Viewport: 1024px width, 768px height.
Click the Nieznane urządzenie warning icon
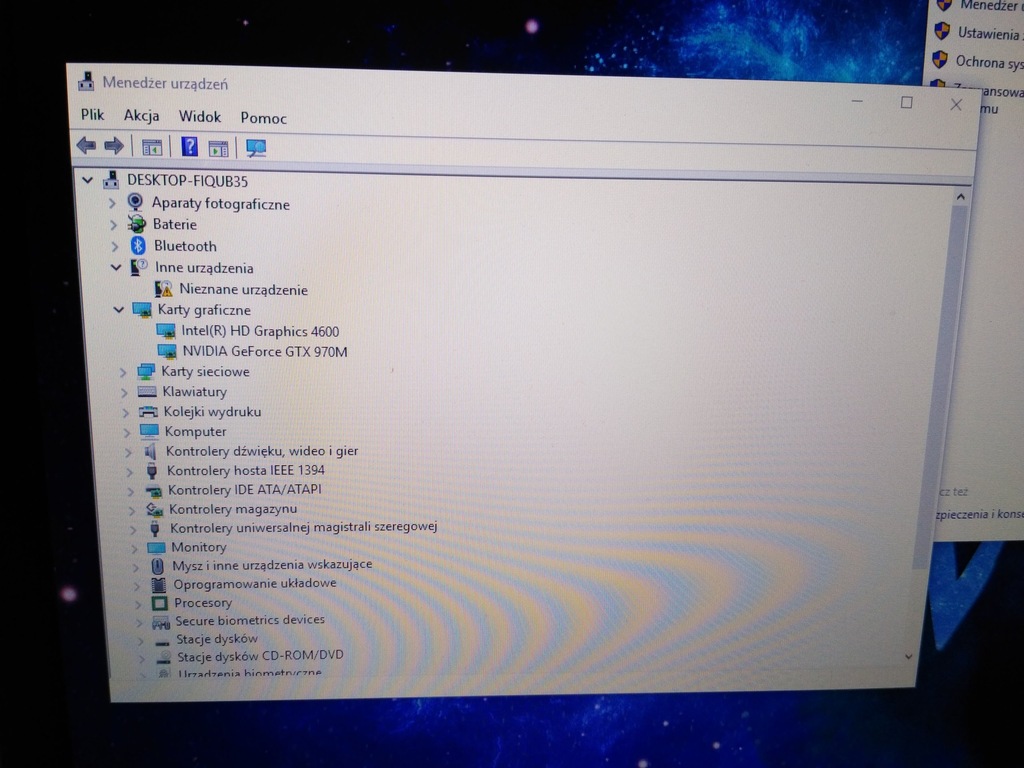(163, 289)
